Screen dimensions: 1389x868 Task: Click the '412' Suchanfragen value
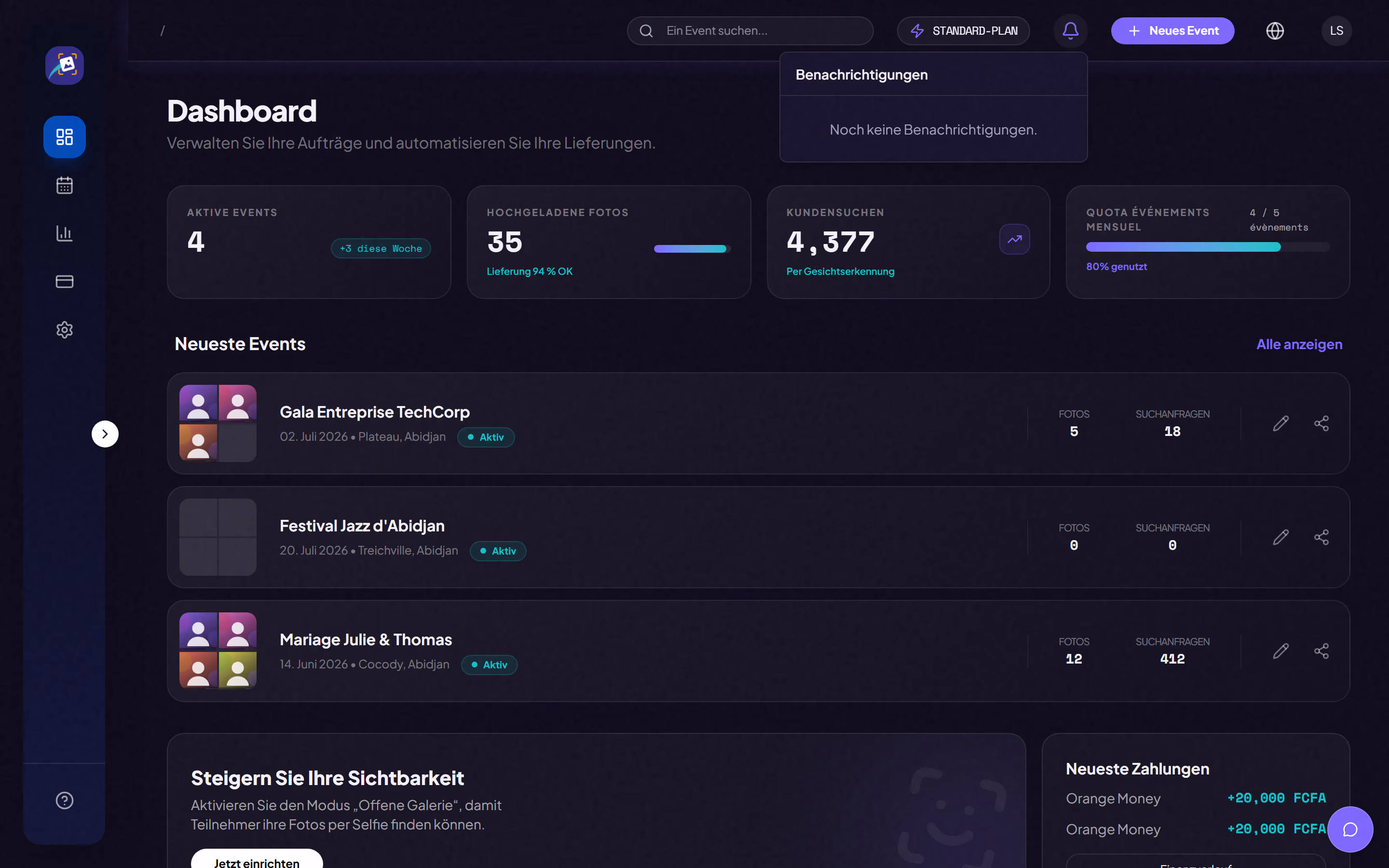click(1172, 659)
